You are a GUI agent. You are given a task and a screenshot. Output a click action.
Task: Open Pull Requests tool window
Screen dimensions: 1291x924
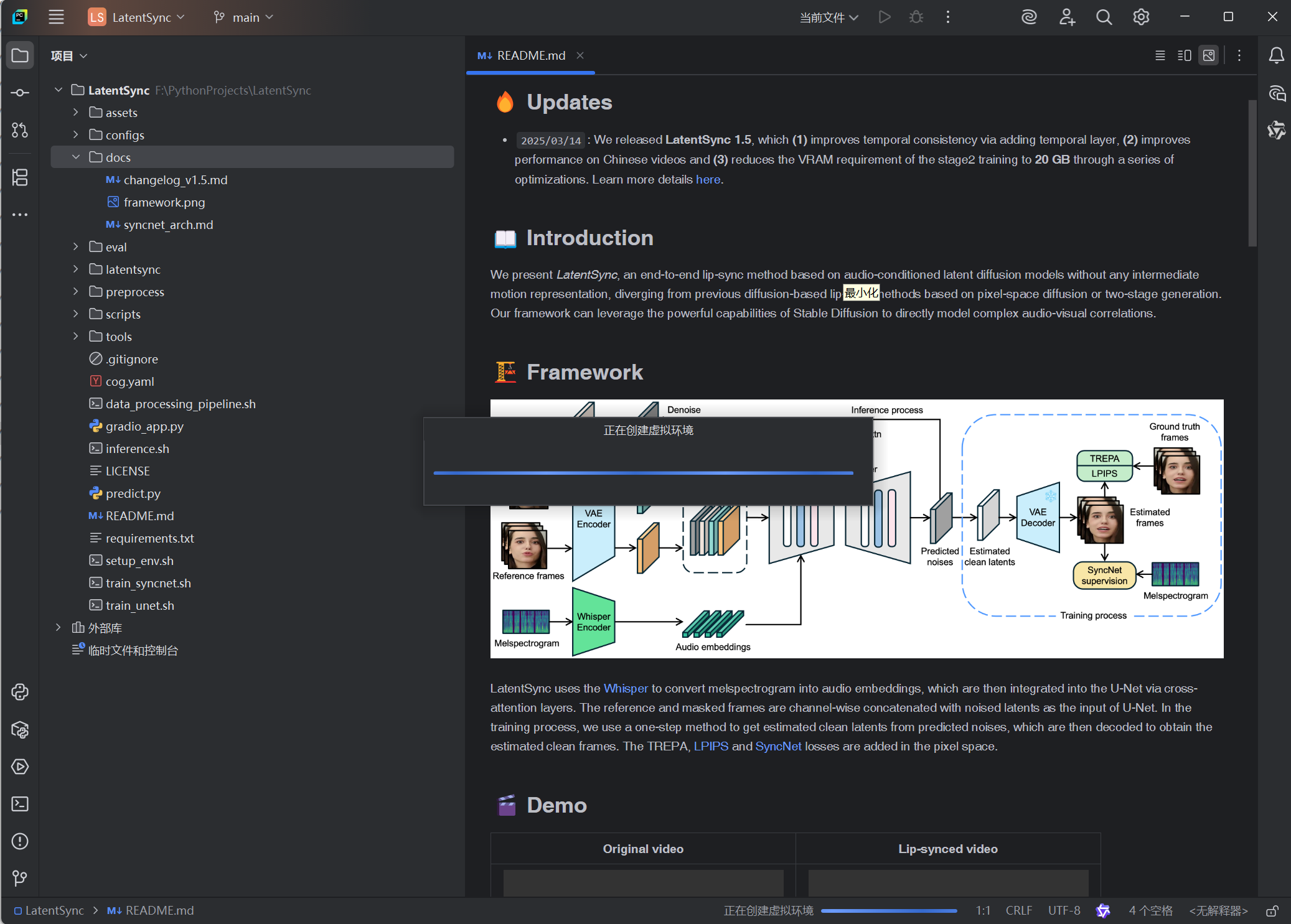[20, 130]
